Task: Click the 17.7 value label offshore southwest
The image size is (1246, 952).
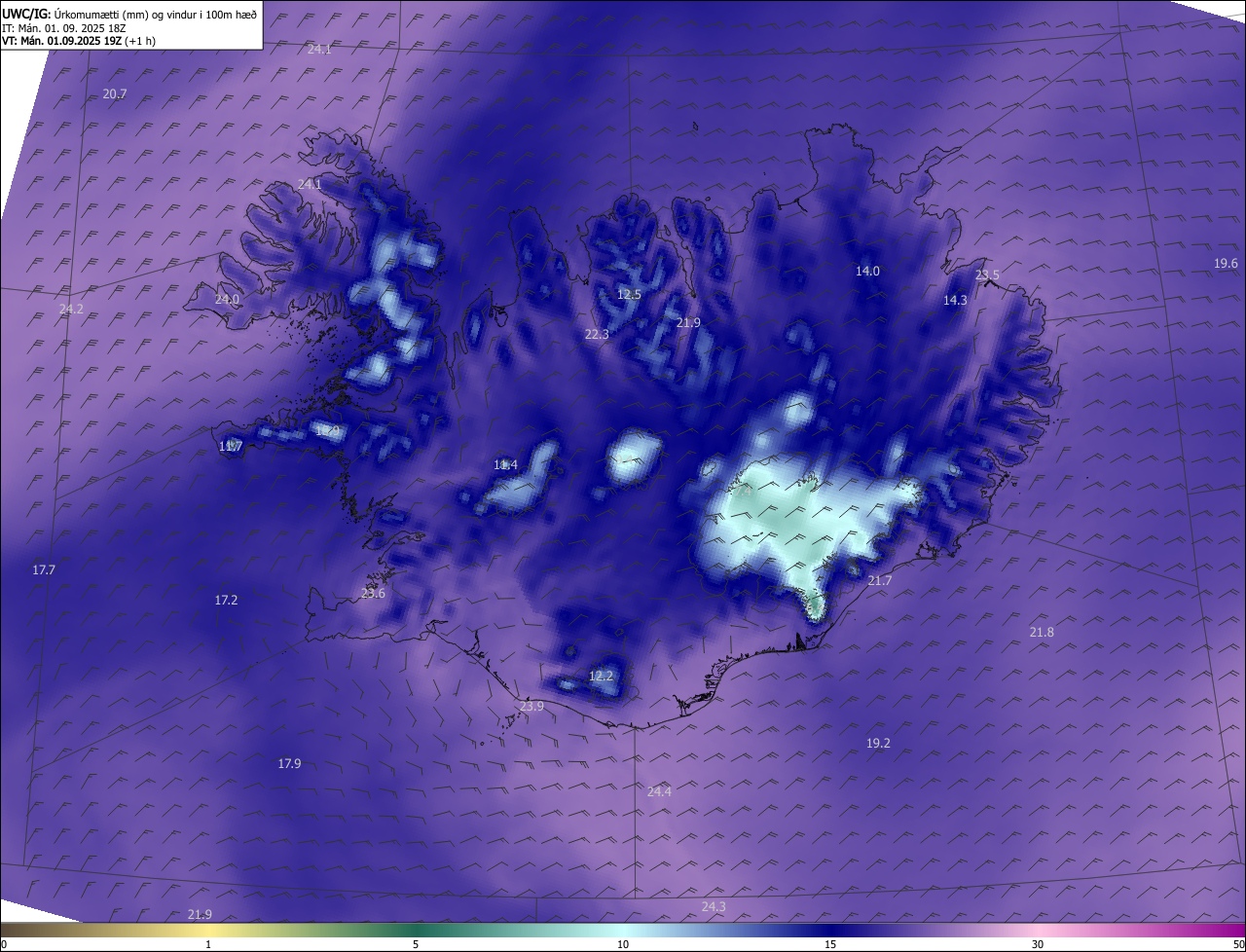Action: 44,569
